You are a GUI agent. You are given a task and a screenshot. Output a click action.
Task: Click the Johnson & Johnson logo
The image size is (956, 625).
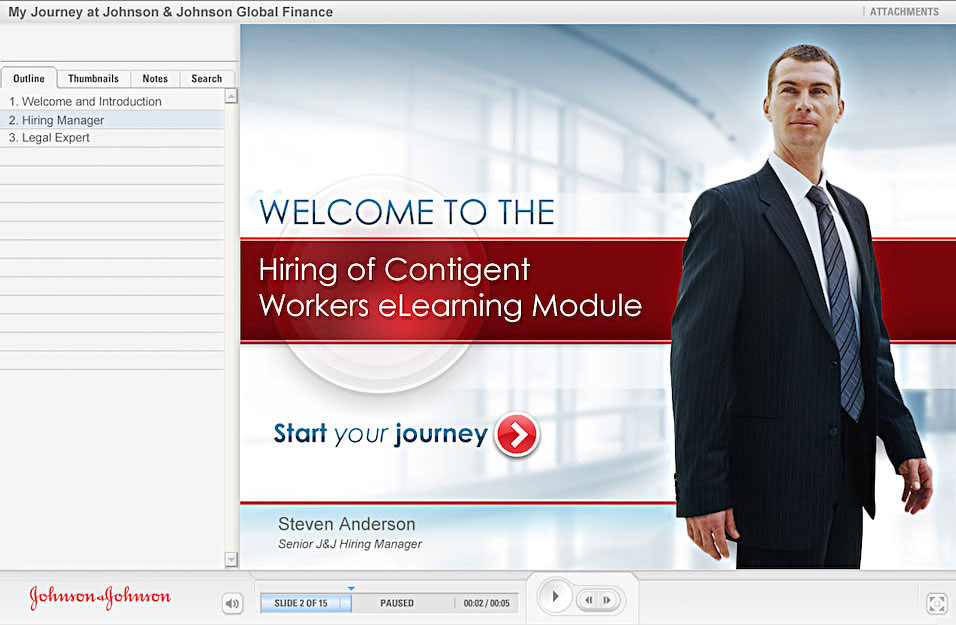[x=100, y=599]
